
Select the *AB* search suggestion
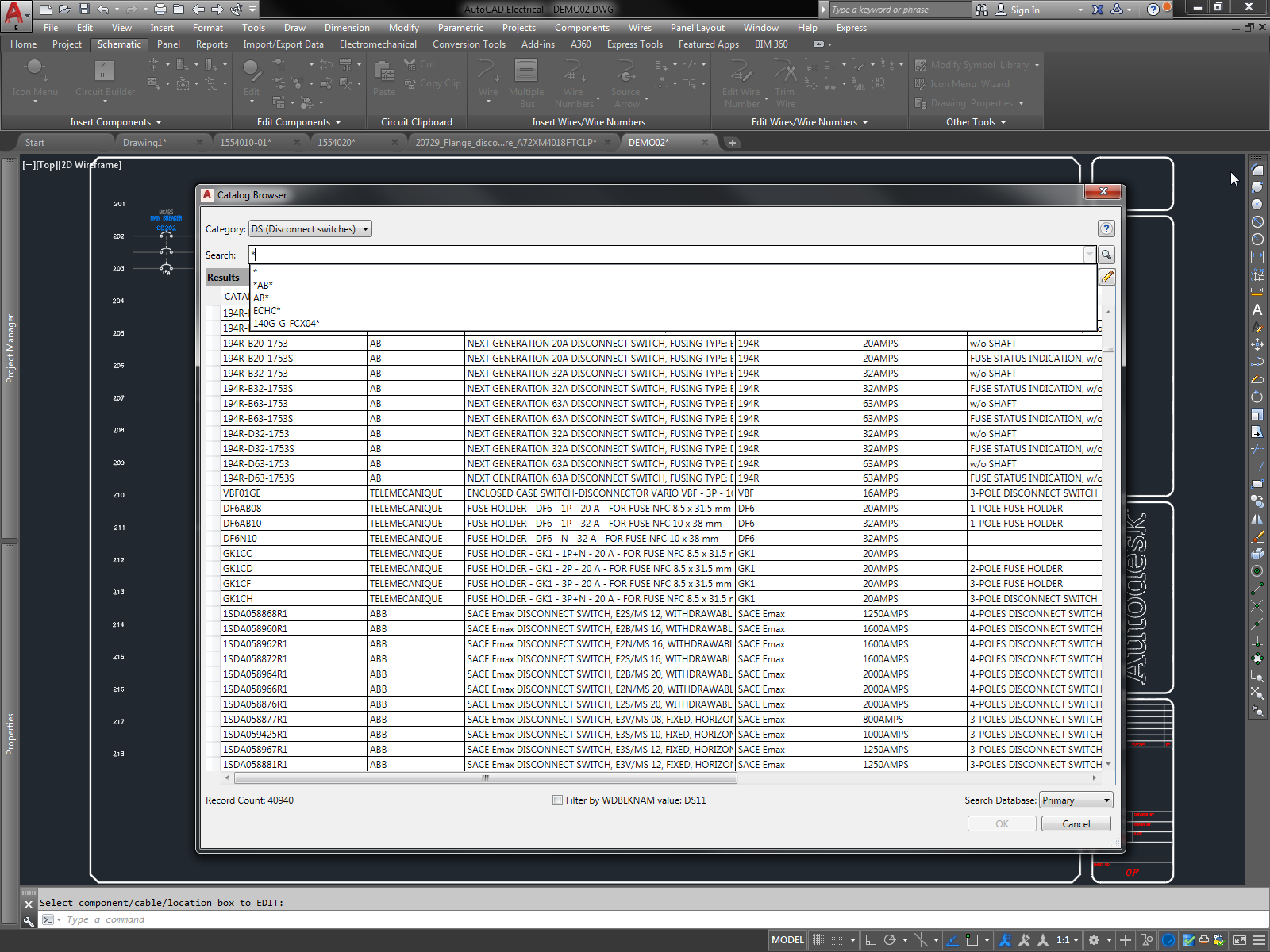coord(265,284)
